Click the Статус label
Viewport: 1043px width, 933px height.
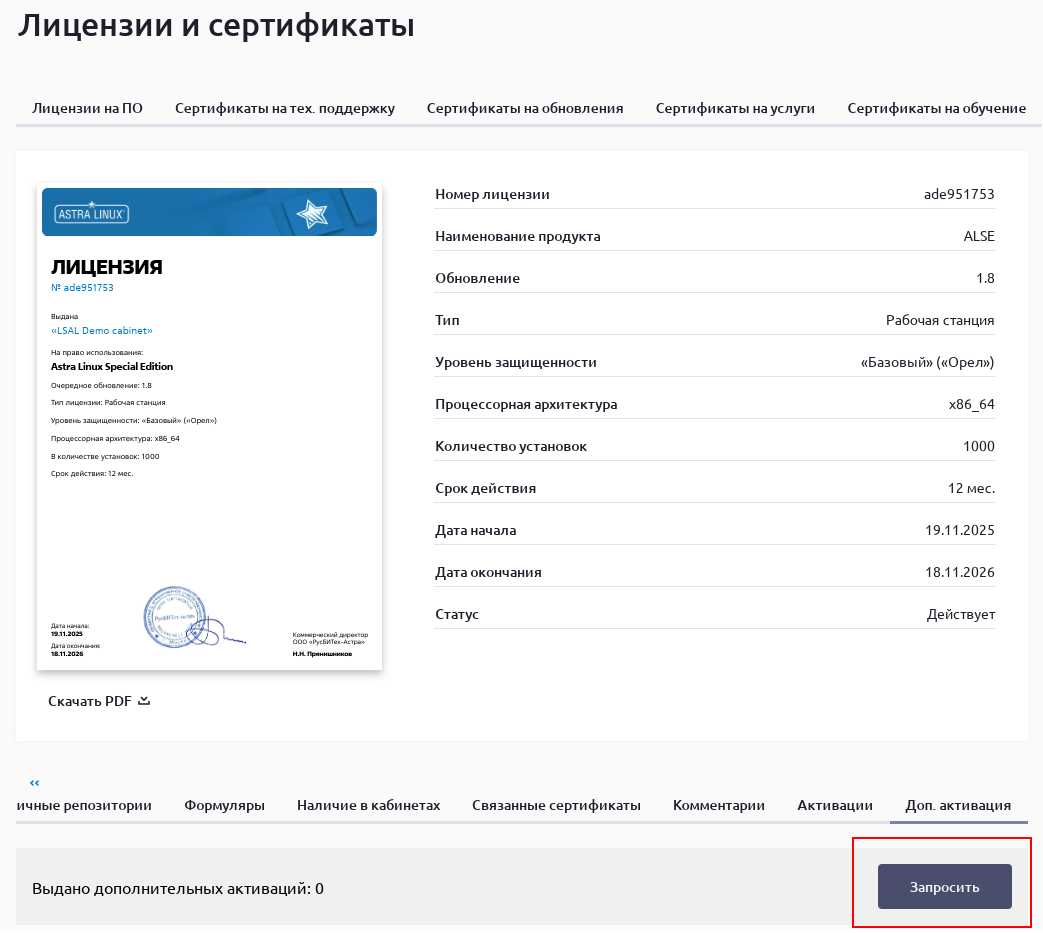pos(457,614)
